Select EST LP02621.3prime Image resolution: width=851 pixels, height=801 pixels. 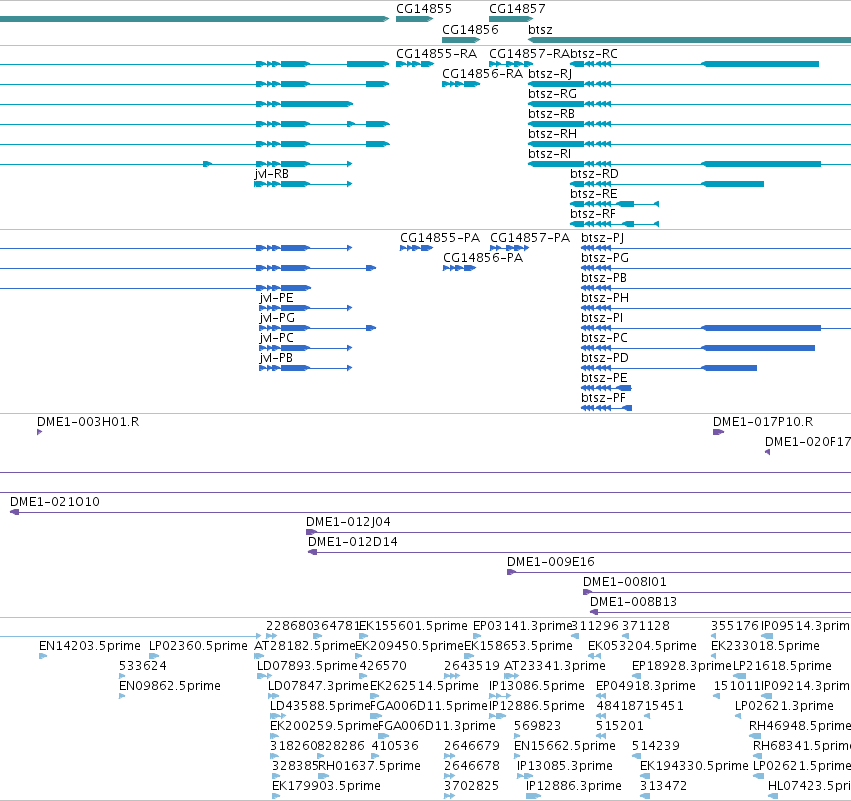[x=738, y=716]
